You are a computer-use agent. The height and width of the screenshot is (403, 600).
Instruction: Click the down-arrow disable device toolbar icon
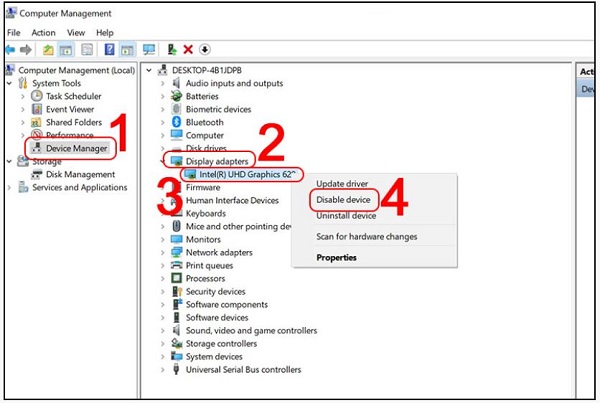click(x=205, y=50)
